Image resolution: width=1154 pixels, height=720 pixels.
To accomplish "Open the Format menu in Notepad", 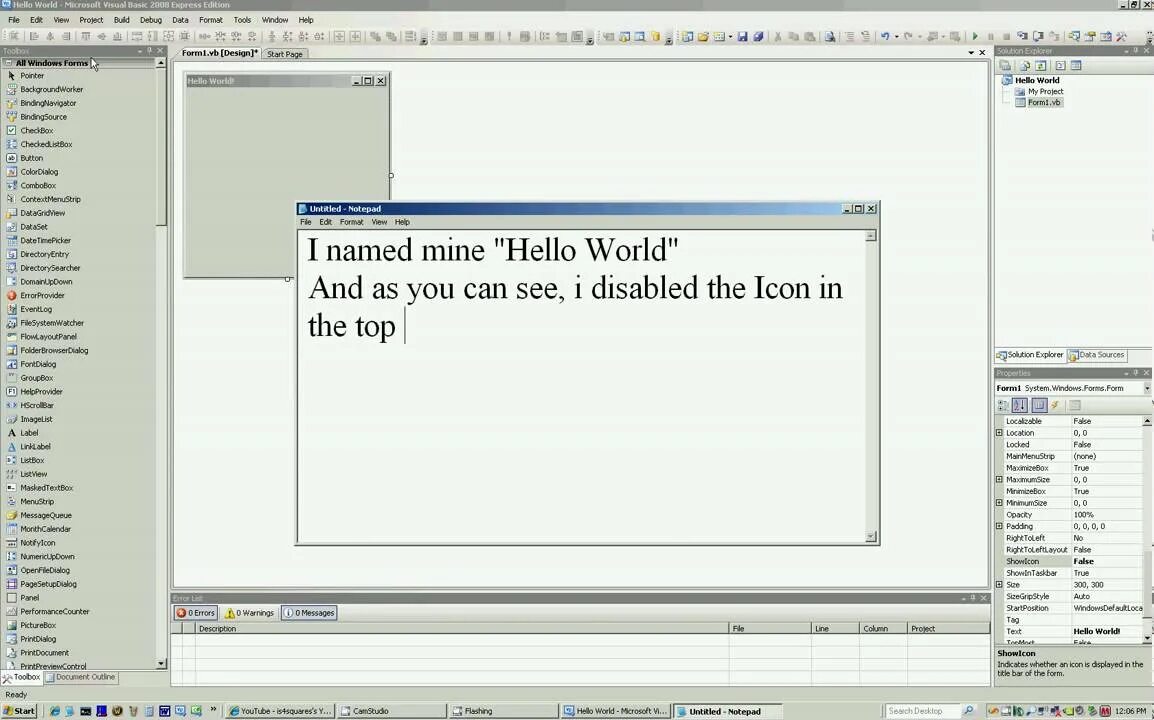I will pos(352,222).
